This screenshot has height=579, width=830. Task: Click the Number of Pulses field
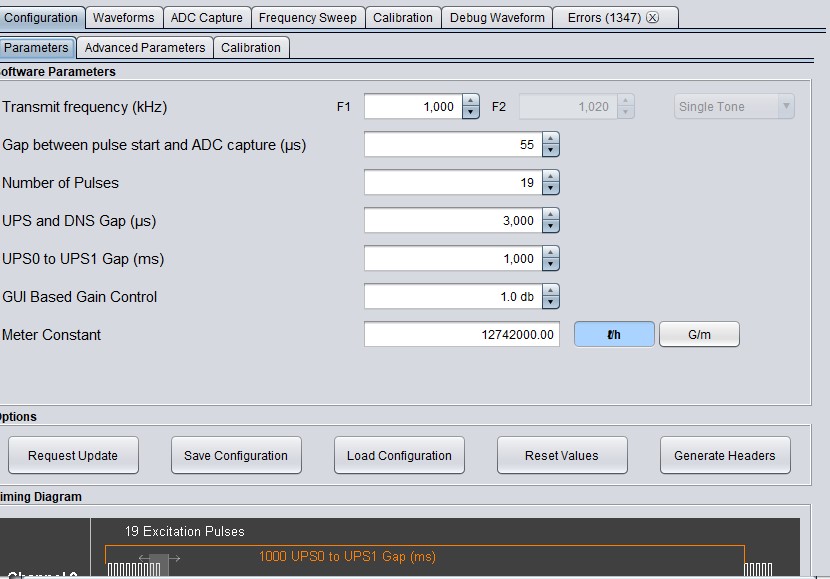coord(454,183)
